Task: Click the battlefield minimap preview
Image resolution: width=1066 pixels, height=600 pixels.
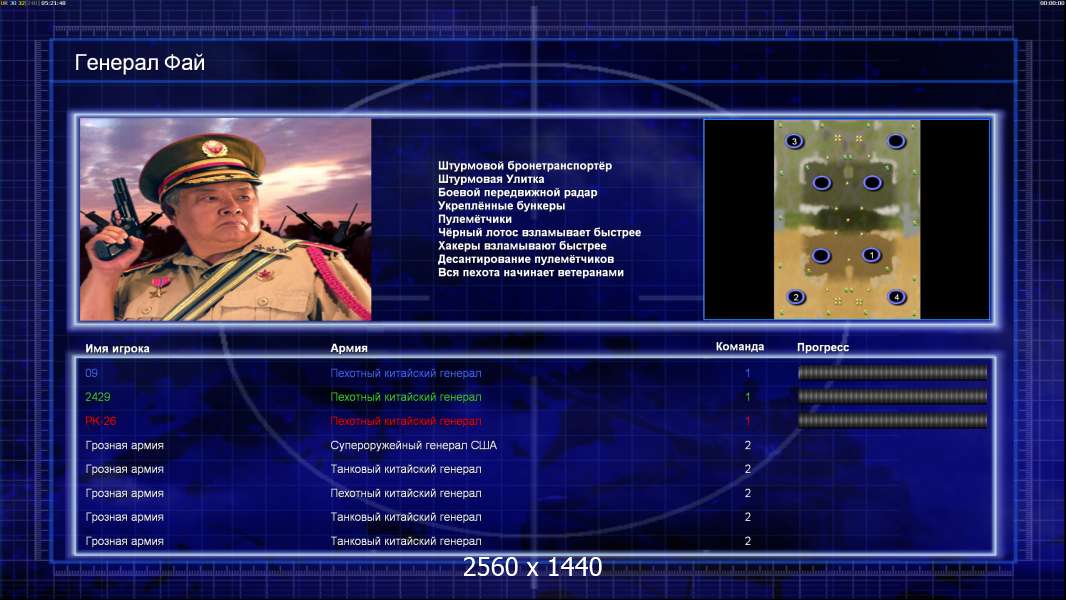Action: pyautogui.click(x=847, y=219)
